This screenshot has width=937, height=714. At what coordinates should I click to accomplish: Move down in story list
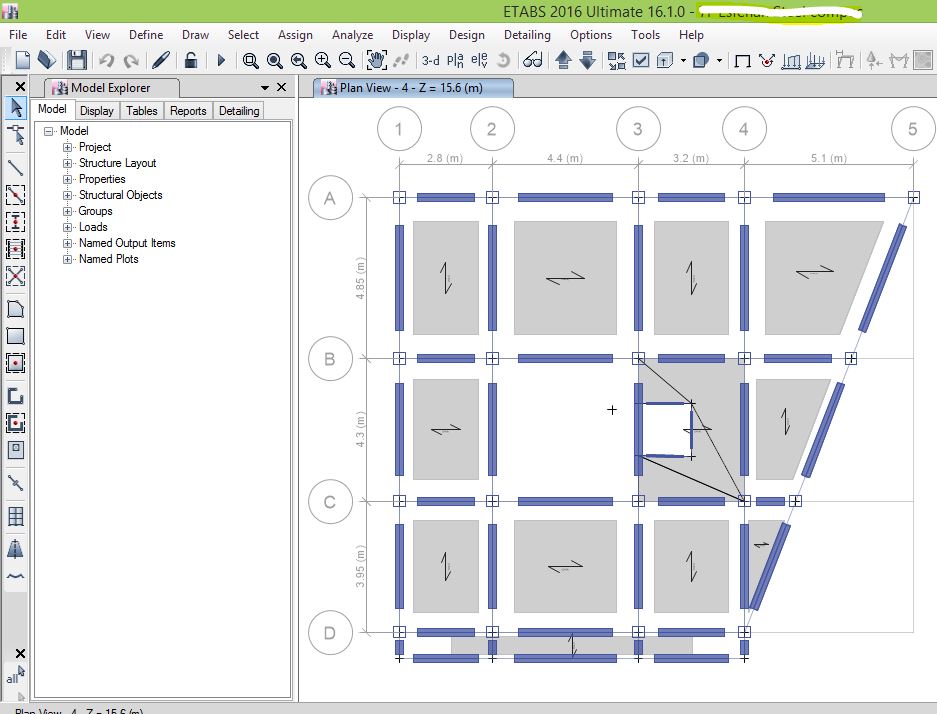coord(587,60)
